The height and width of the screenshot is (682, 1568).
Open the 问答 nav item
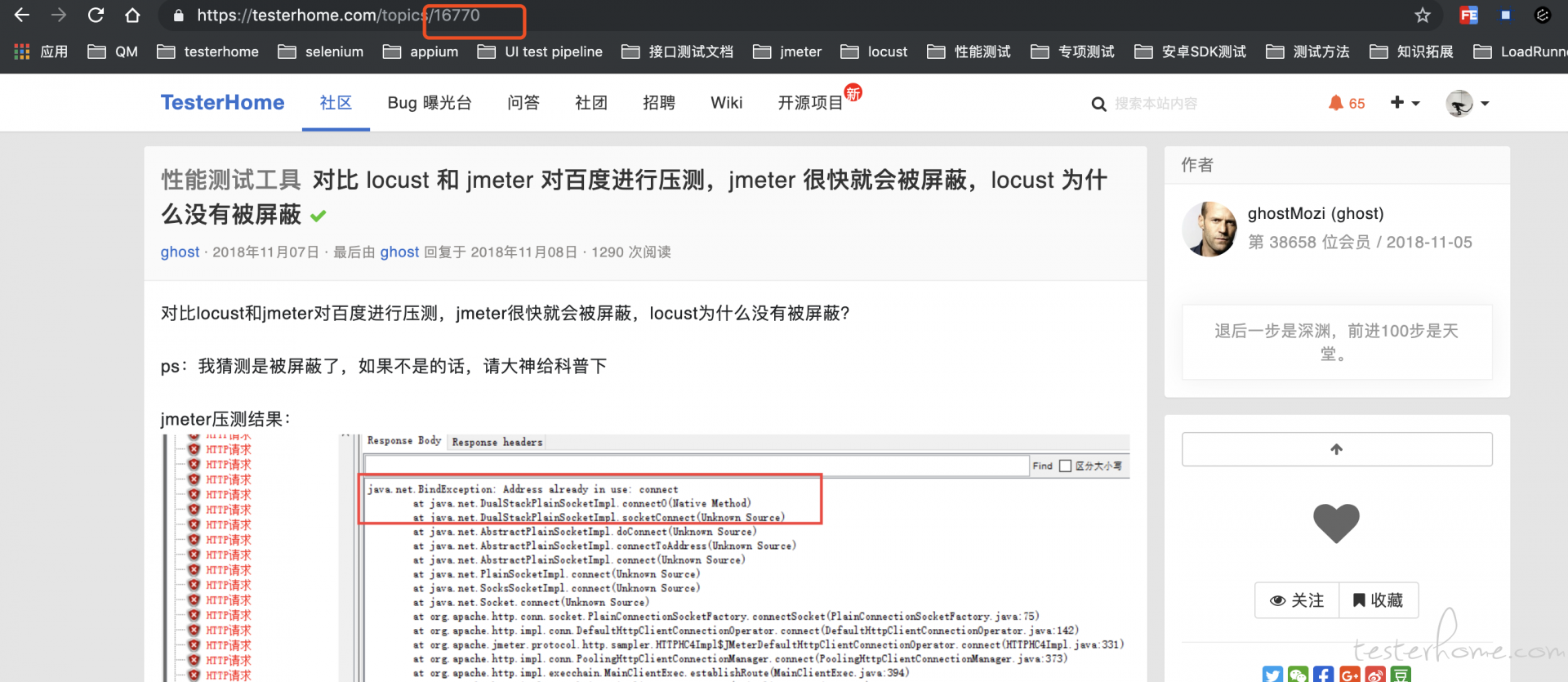[x=523, y=103]
